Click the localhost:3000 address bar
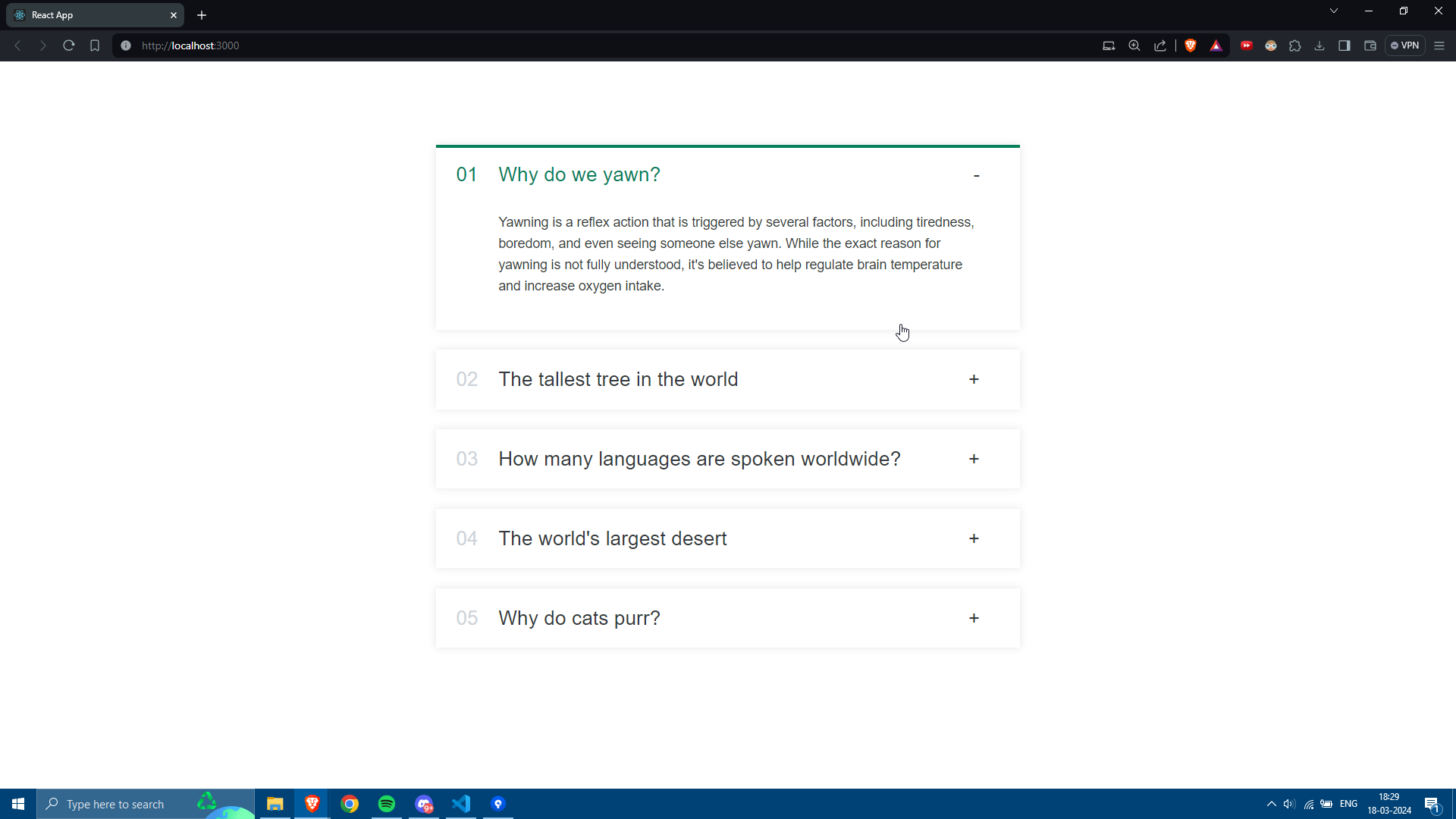This screenshot has width=1456, height=819. 531,45
